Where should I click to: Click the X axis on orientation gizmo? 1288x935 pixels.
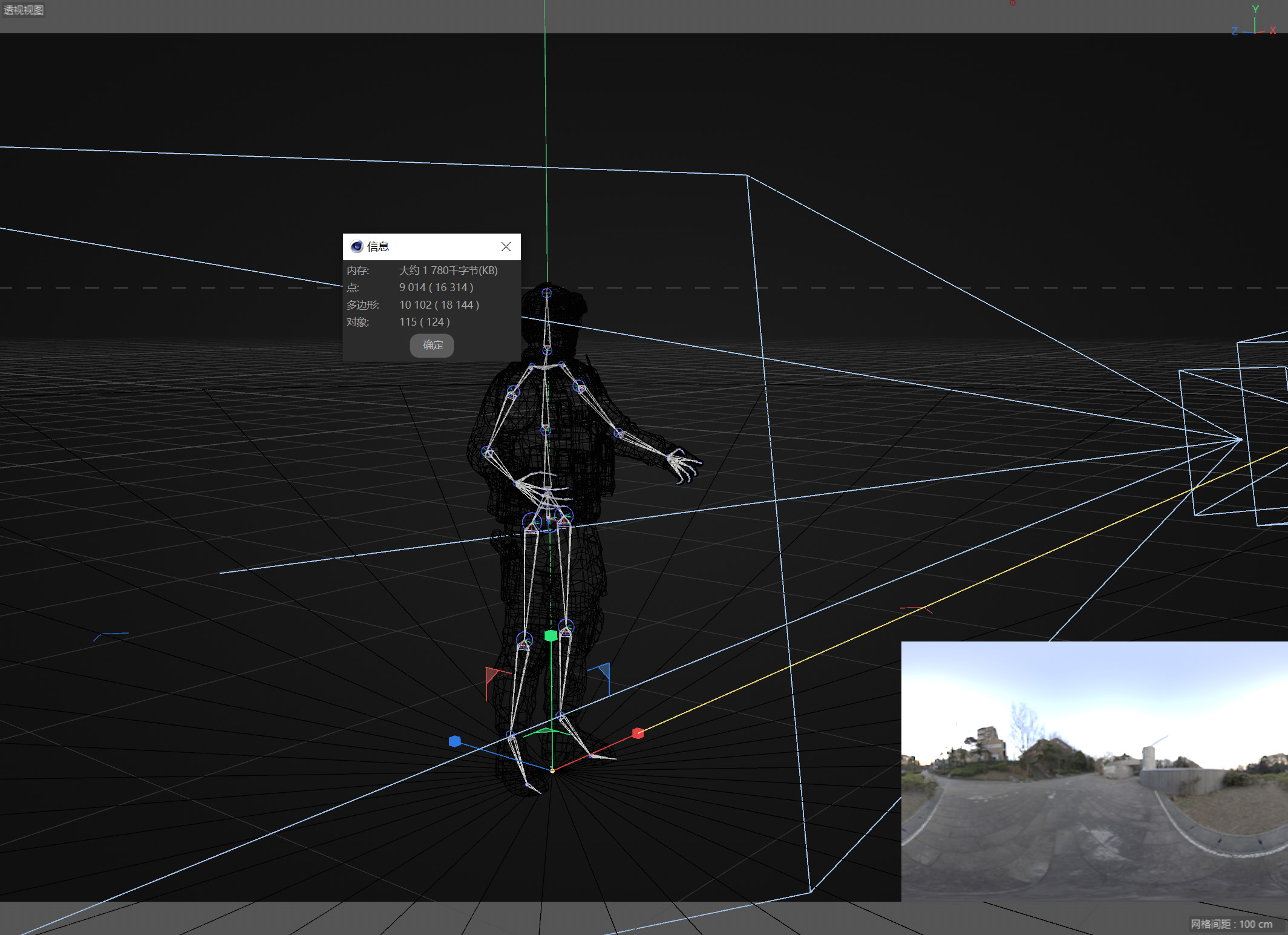click(1273, 30)
